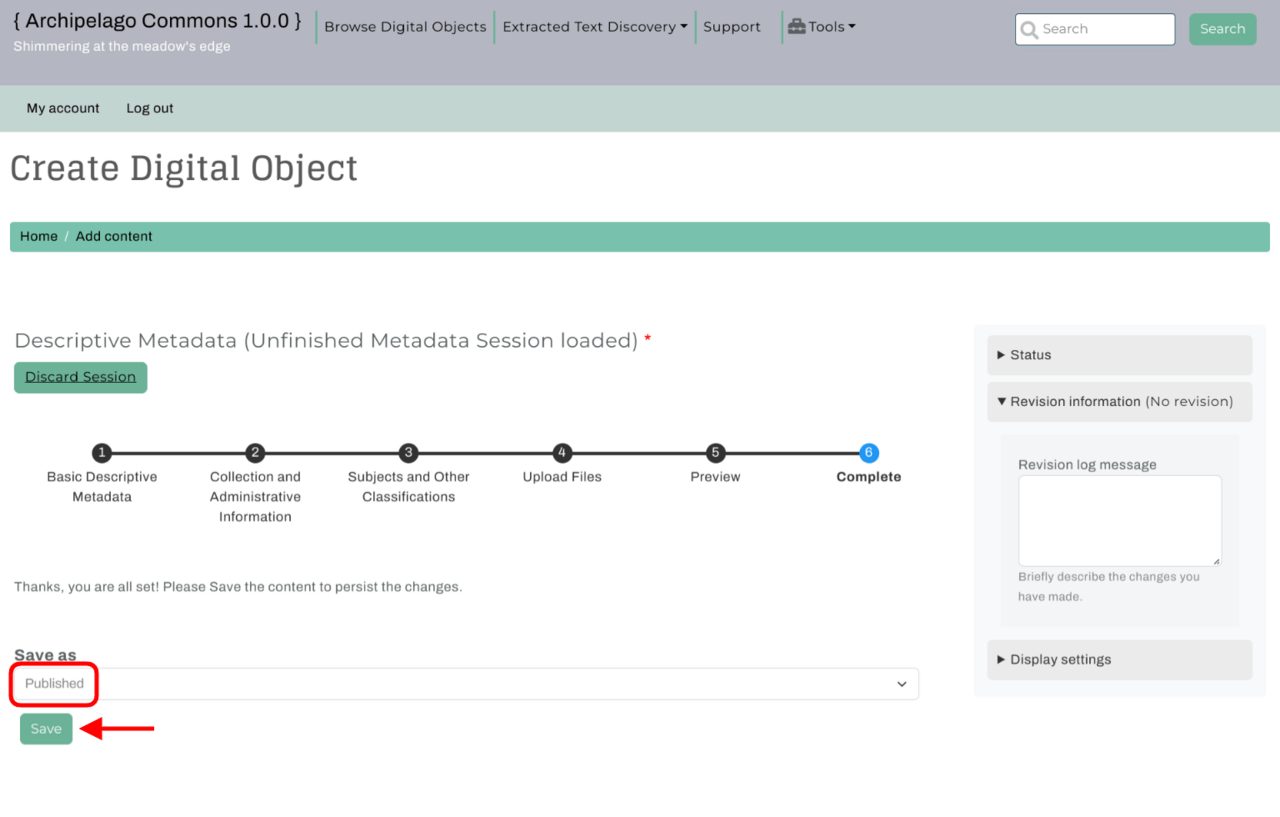1280x817 pixels.
Task: Click the Discard Session button
Action: coord(80,377)
